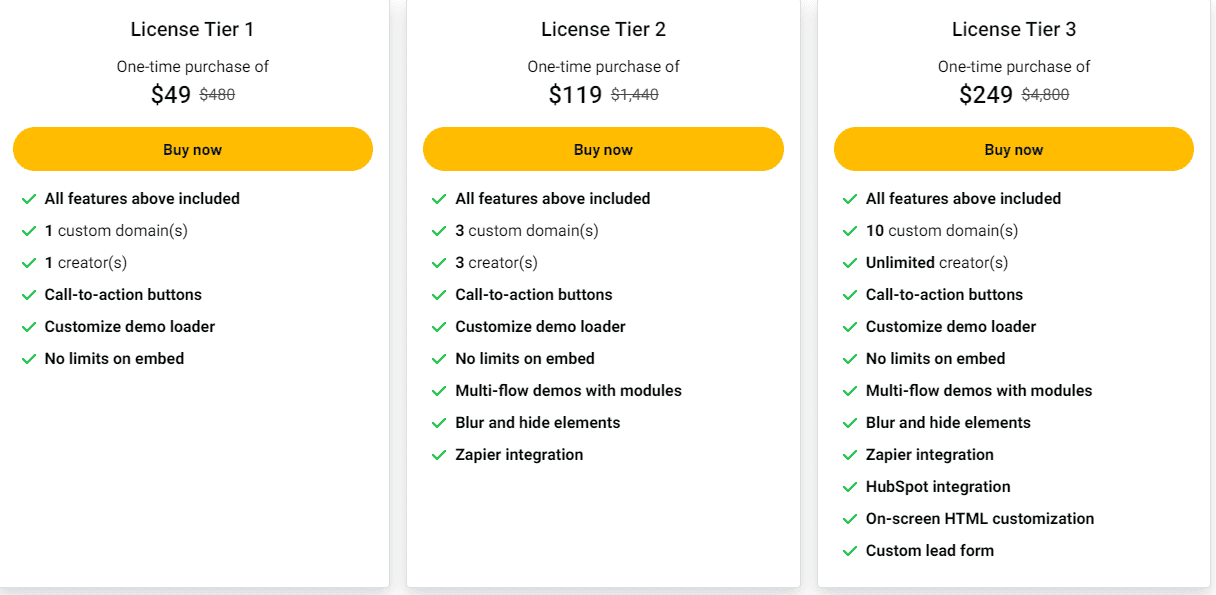1216x595 pixels.
Task: Click the checkmark next to "No limits on embed" in Tier 1
Action: pyautogui.click(x=29, y=358)
